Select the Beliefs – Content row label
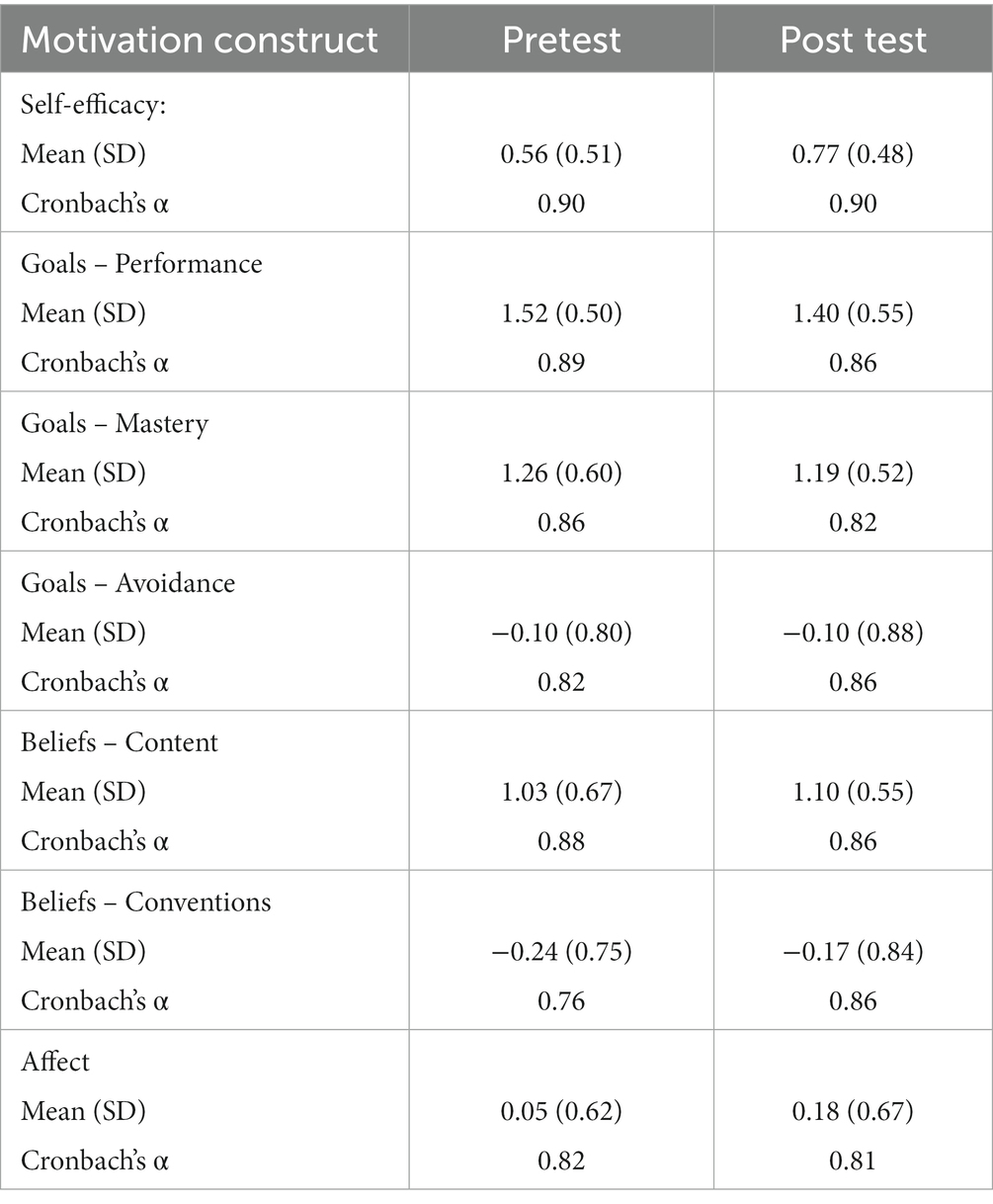Viewport: 993px width, 1204px height. [120, 742]
